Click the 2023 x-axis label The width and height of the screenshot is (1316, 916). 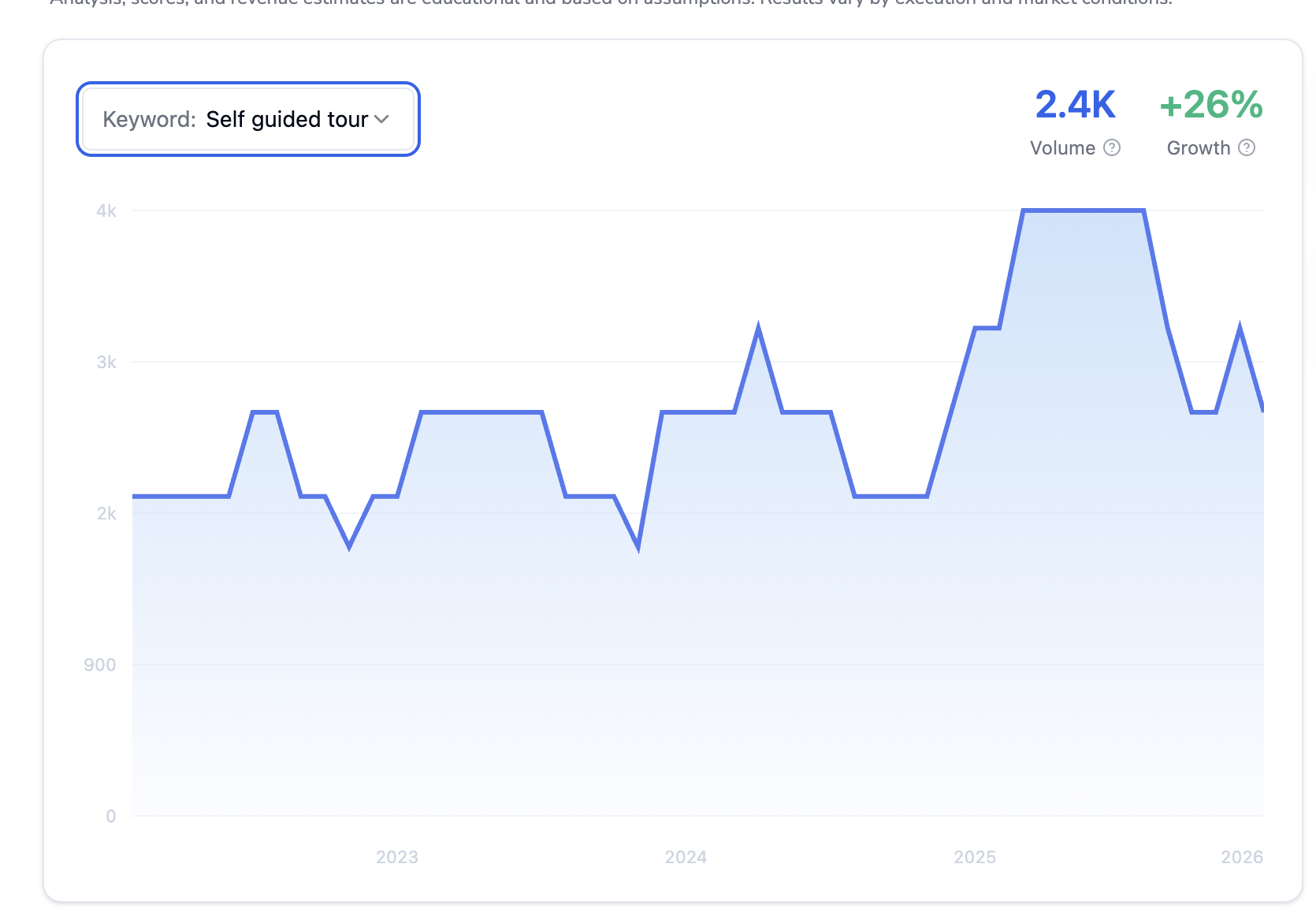(397, 857)
